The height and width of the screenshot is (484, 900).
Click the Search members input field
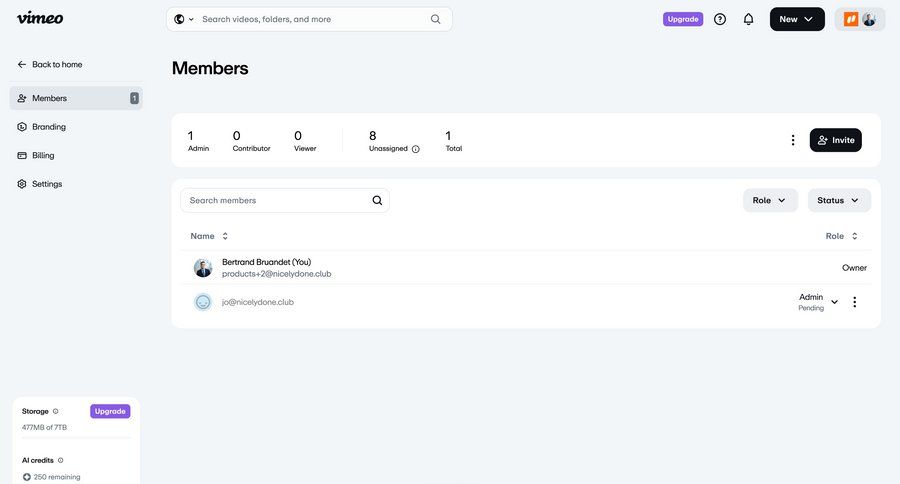click(275, 200)
